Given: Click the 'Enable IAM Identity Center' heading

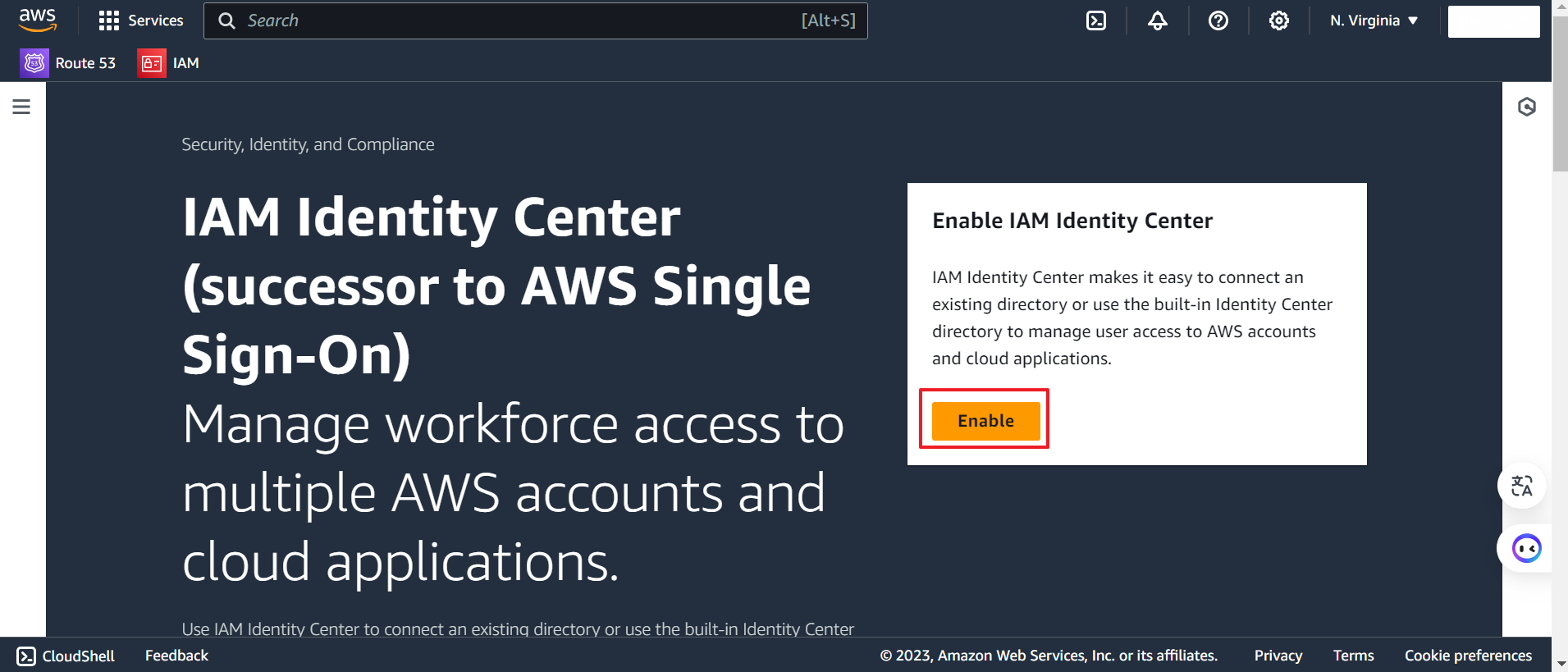Looking at the screenshot, I should [1072, 221].
